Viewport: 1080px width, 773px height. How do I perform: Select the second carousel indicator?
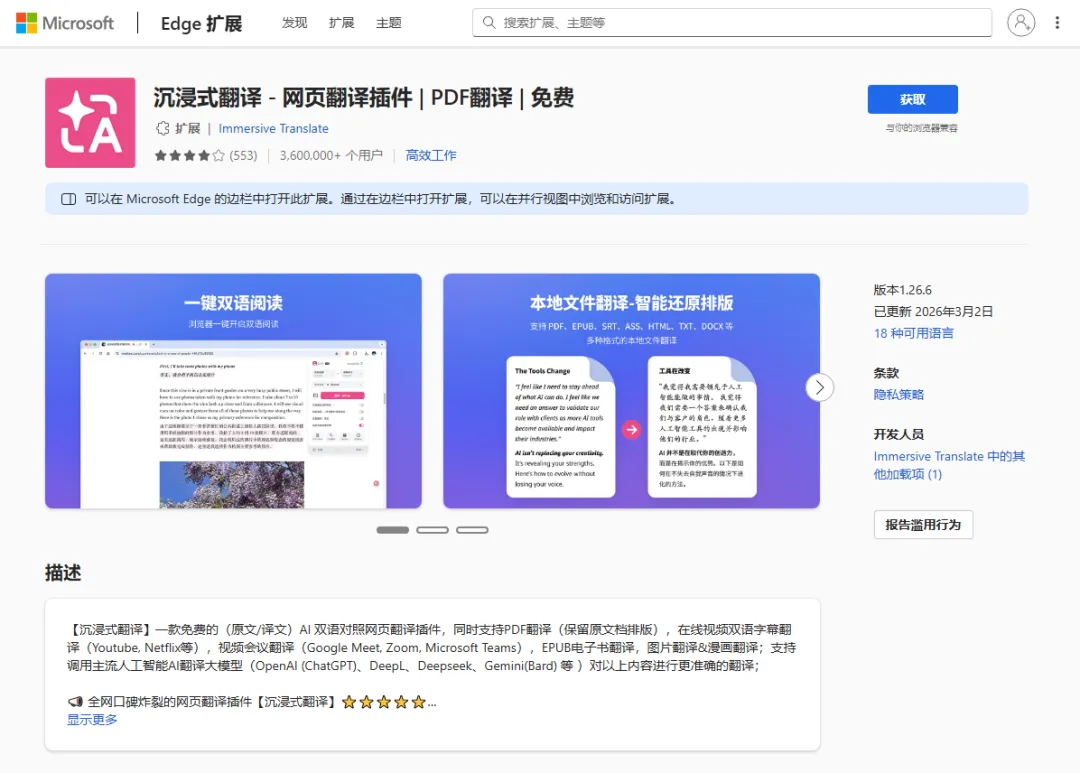click(x=433, y=530)
